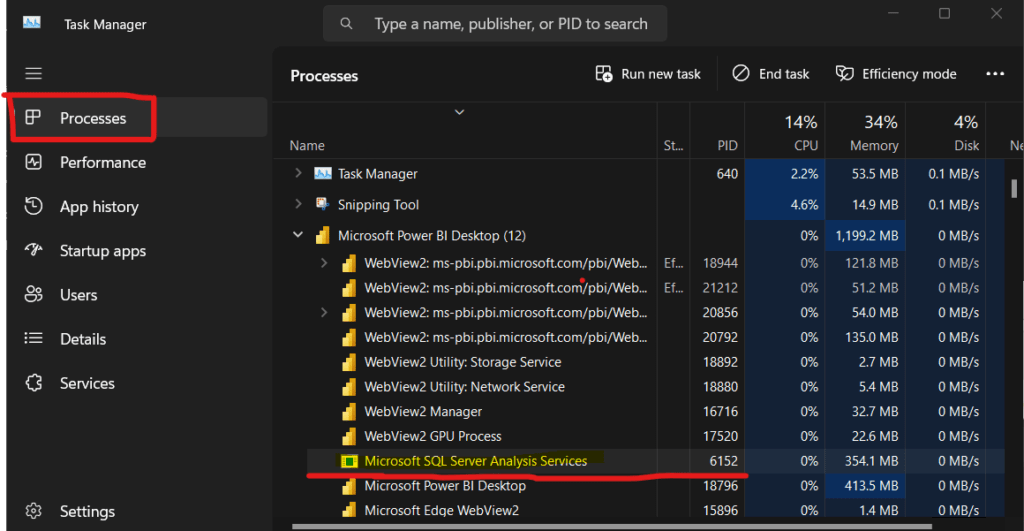Click the Settings gear icon
Screen dimensions: 1024x531
click(x=33, y=511)
